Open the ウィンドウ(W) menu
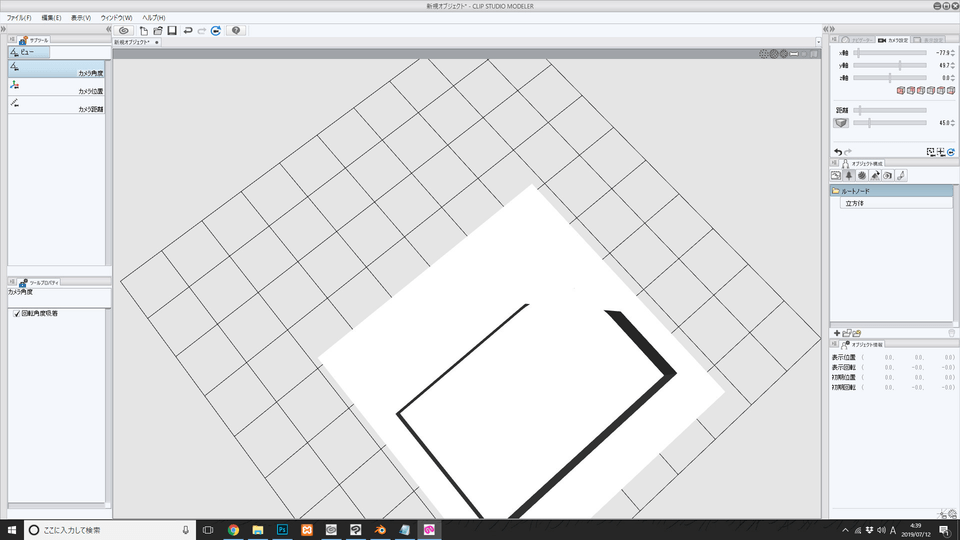Image resolution: width=960 pixels, height=540 pixels. click(117, 18)
